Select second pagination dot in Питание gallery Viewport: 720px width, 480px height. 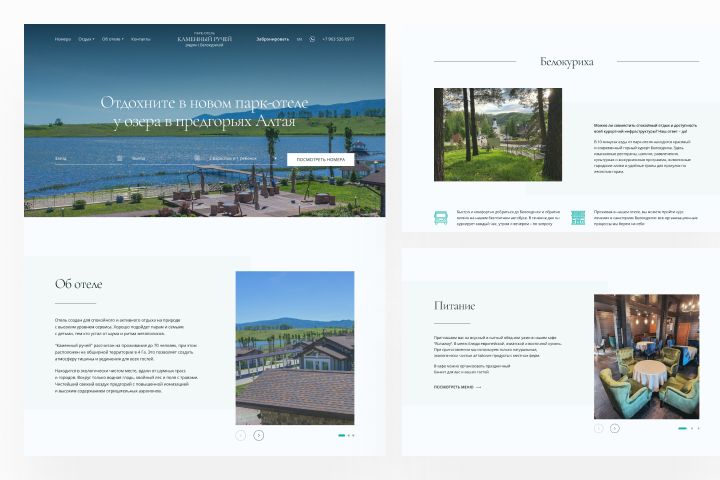point(692,428)
